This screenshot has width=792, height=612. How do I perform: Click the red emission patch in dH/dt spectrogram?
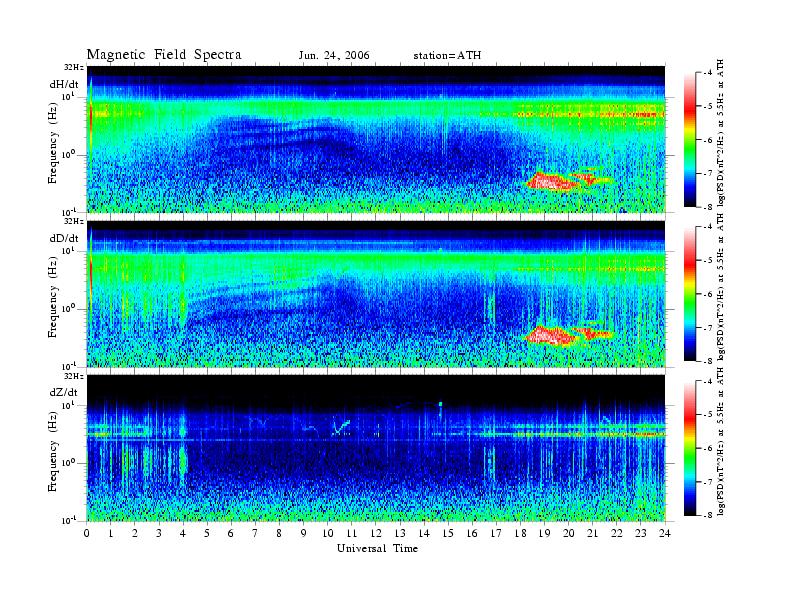point(553,182)
